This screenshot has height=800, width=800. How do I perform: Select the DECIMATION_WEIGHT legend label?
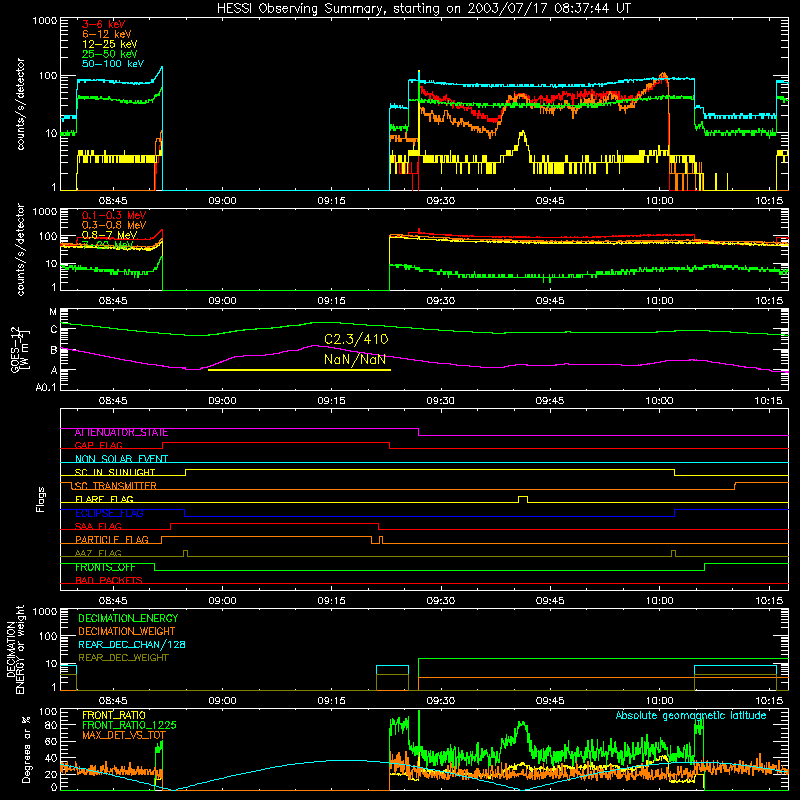click(x=127, y=631)
